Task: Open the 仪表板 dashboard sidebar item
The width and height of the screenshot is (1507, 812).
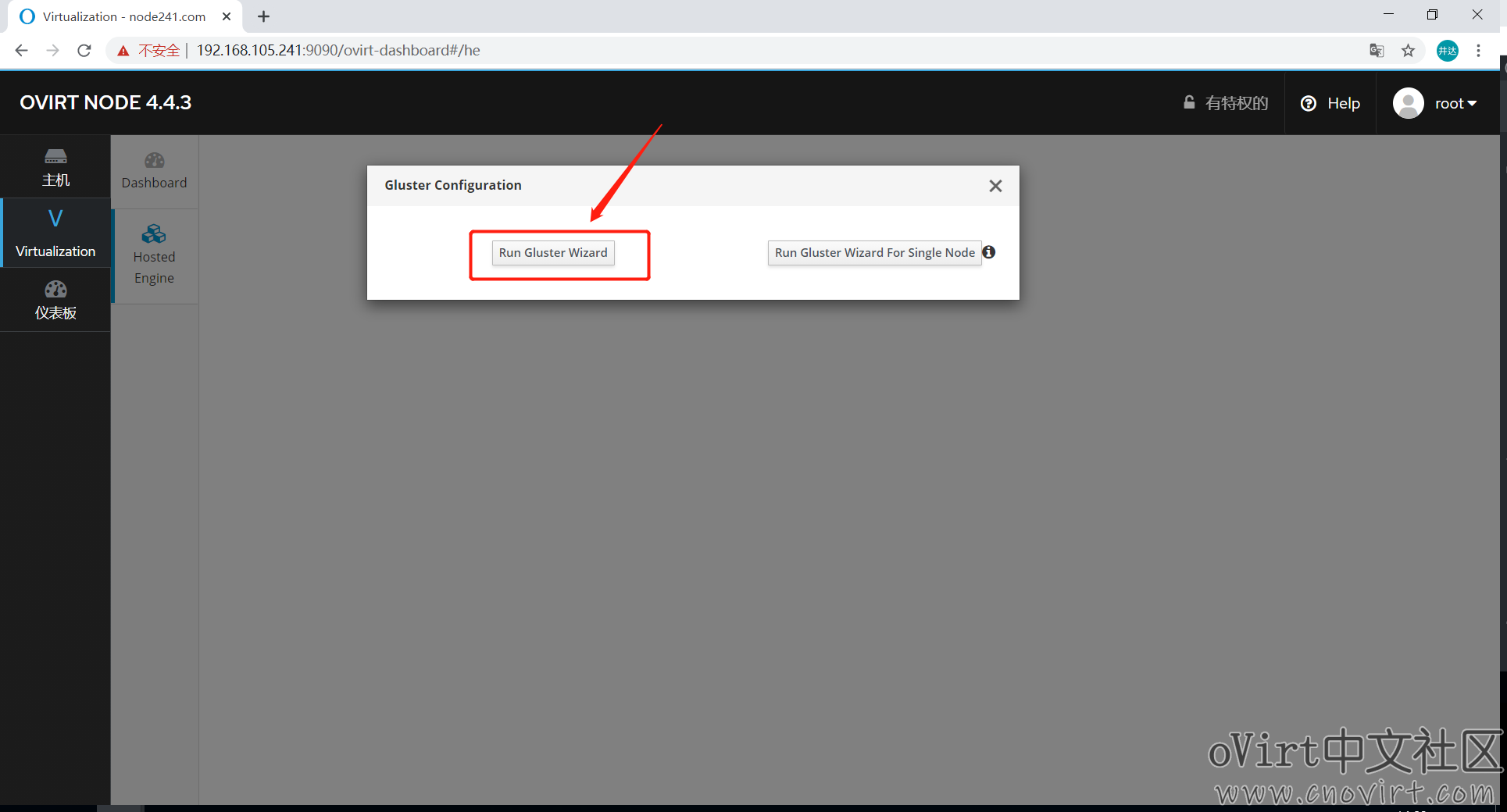Action: pos(55,300)
